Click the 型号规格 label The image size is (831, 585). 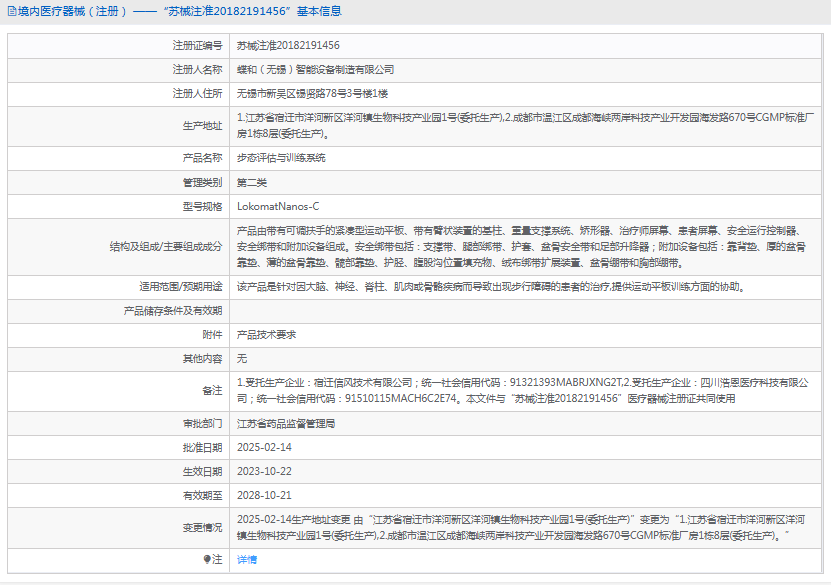202,207
